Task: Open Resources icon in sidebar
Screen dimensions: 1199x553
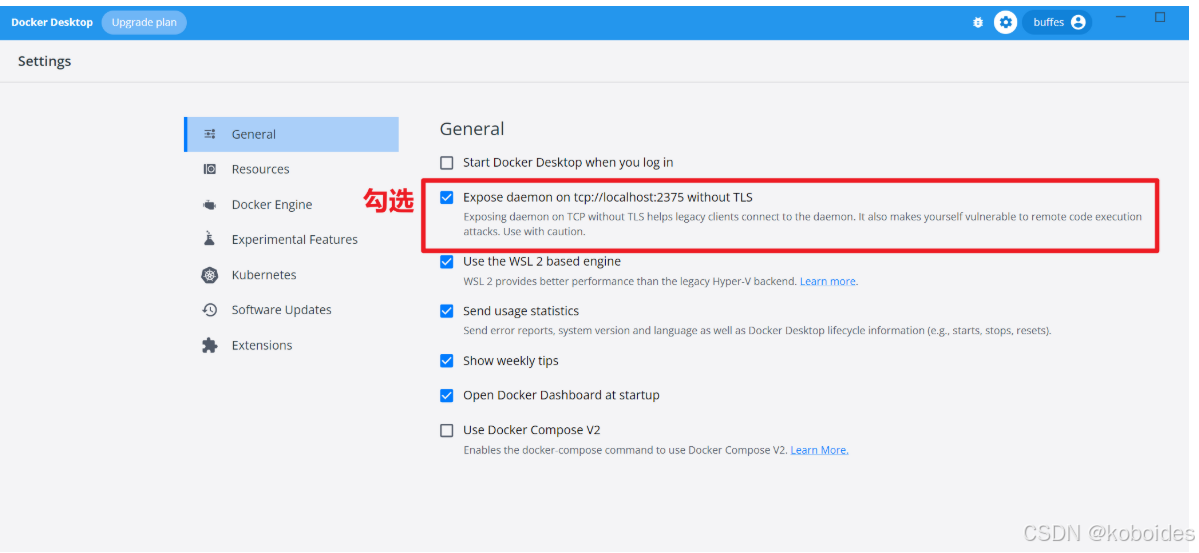Action: point(210,169)
